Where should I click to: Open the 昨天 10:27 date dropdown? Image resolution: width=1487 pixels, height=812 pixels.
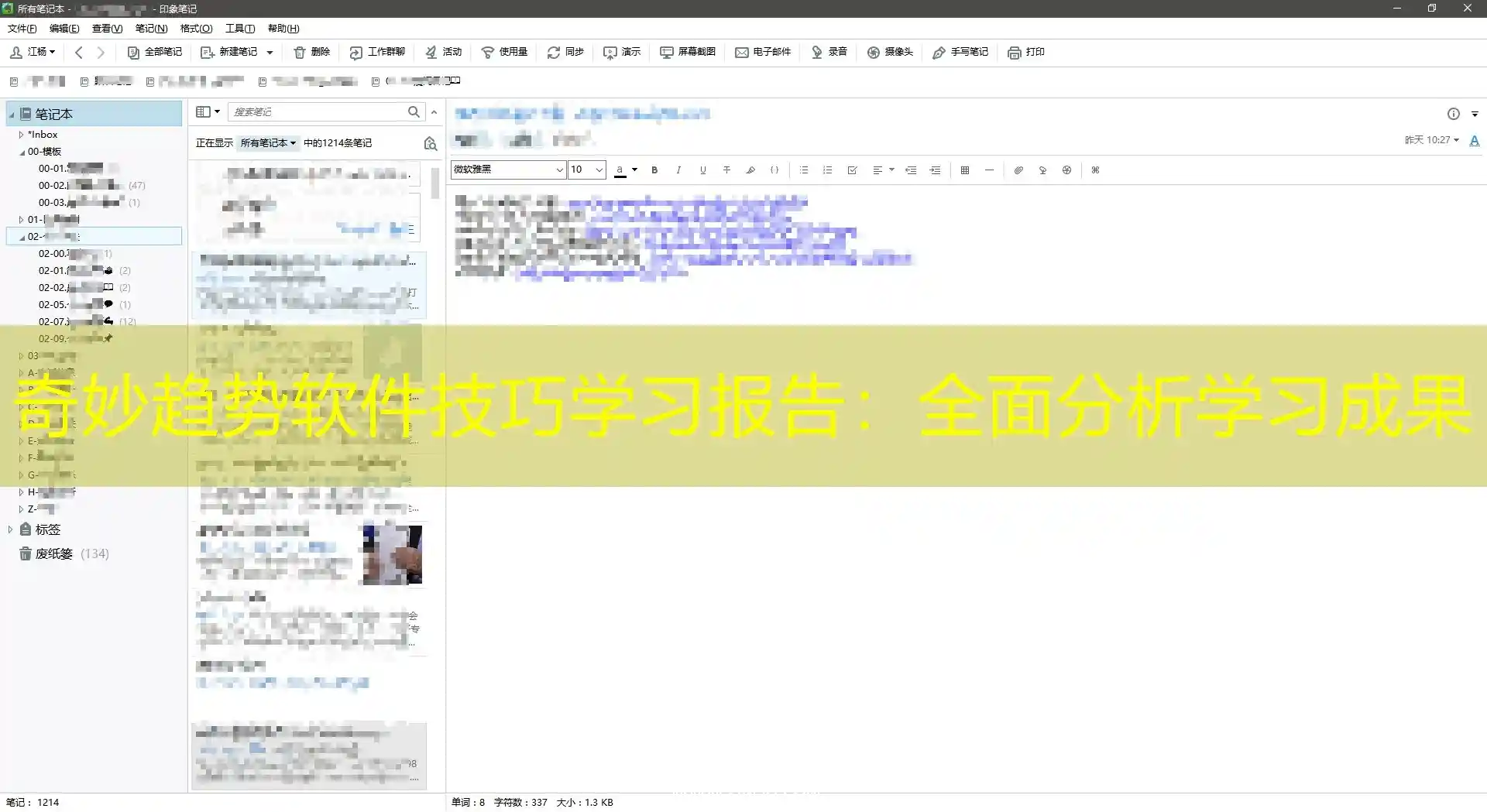(x=1432, y=140)
